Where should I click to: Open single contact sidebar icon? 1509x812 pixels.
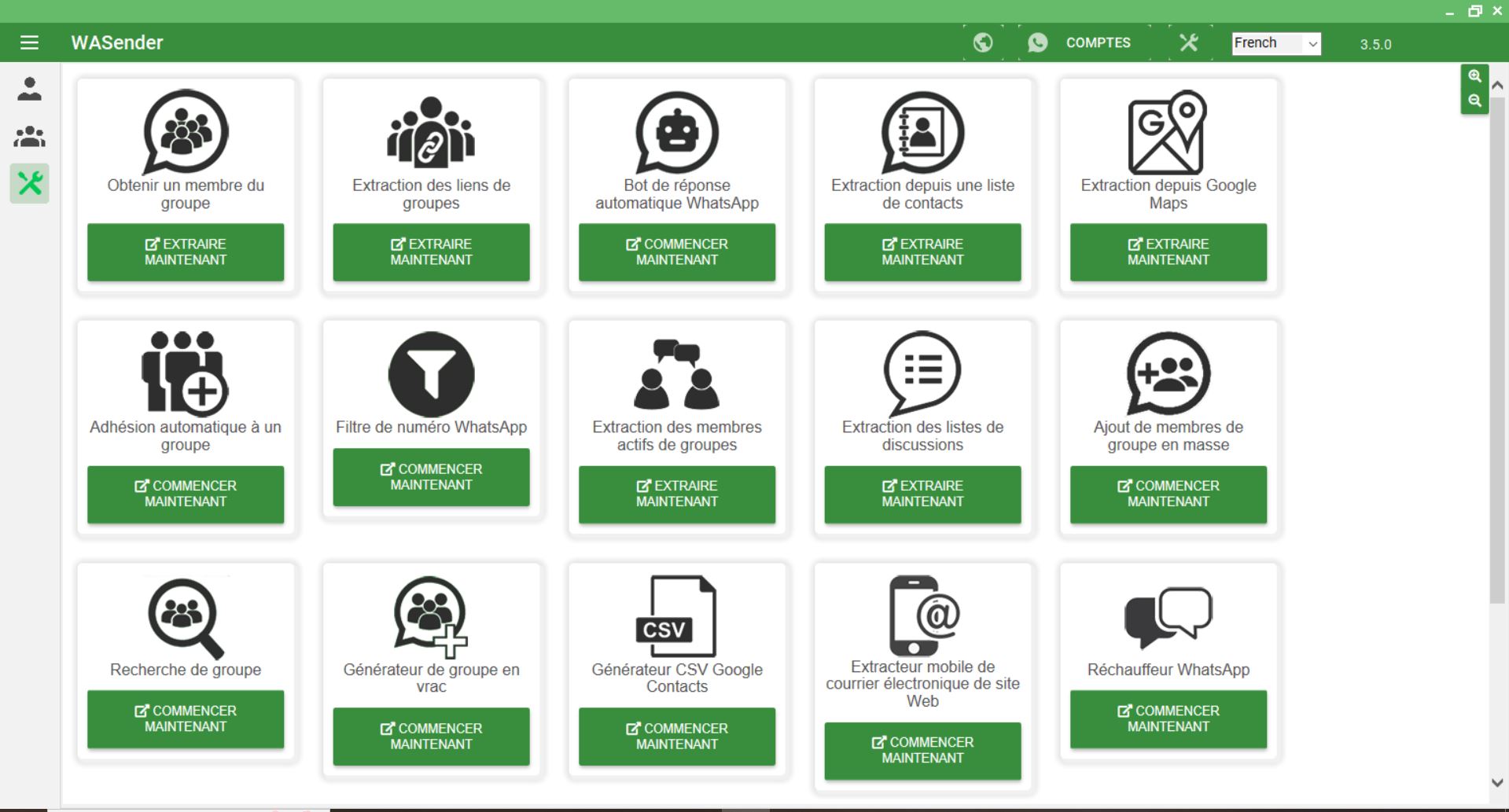(30, 89)
